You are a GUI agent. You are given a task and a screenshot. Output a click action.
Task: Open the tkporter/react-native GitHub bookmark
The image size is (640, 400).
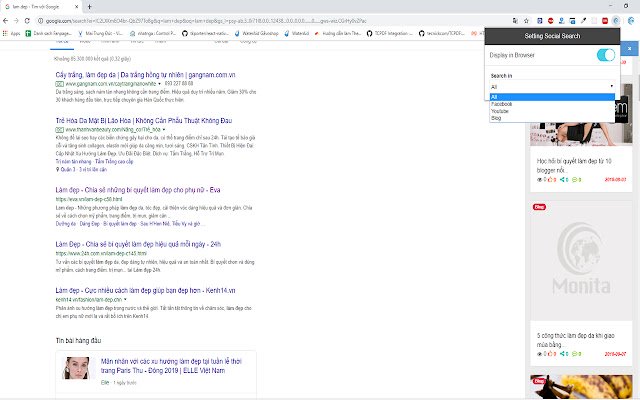[205, 33]
